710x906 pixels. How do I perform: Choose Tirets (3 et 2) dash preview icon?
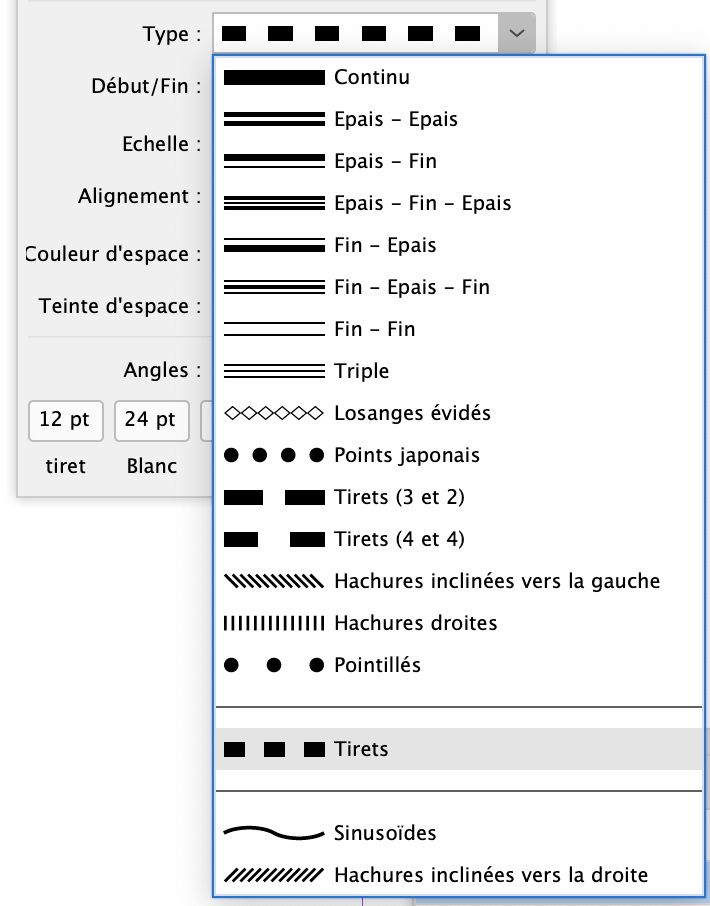click(274, 497)
